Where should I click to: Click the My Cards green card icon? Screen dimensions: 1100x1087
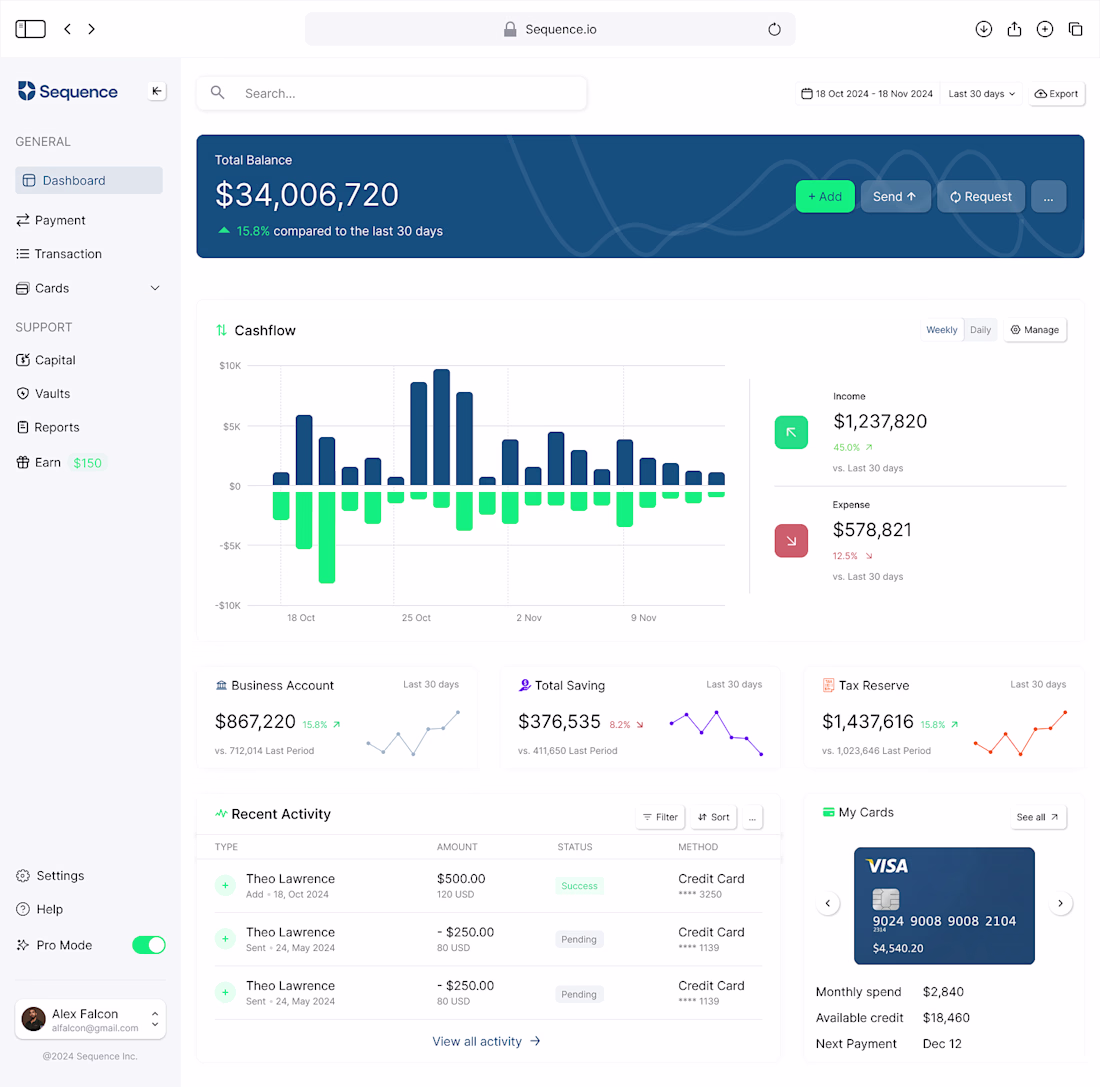[x=829, y=812]
